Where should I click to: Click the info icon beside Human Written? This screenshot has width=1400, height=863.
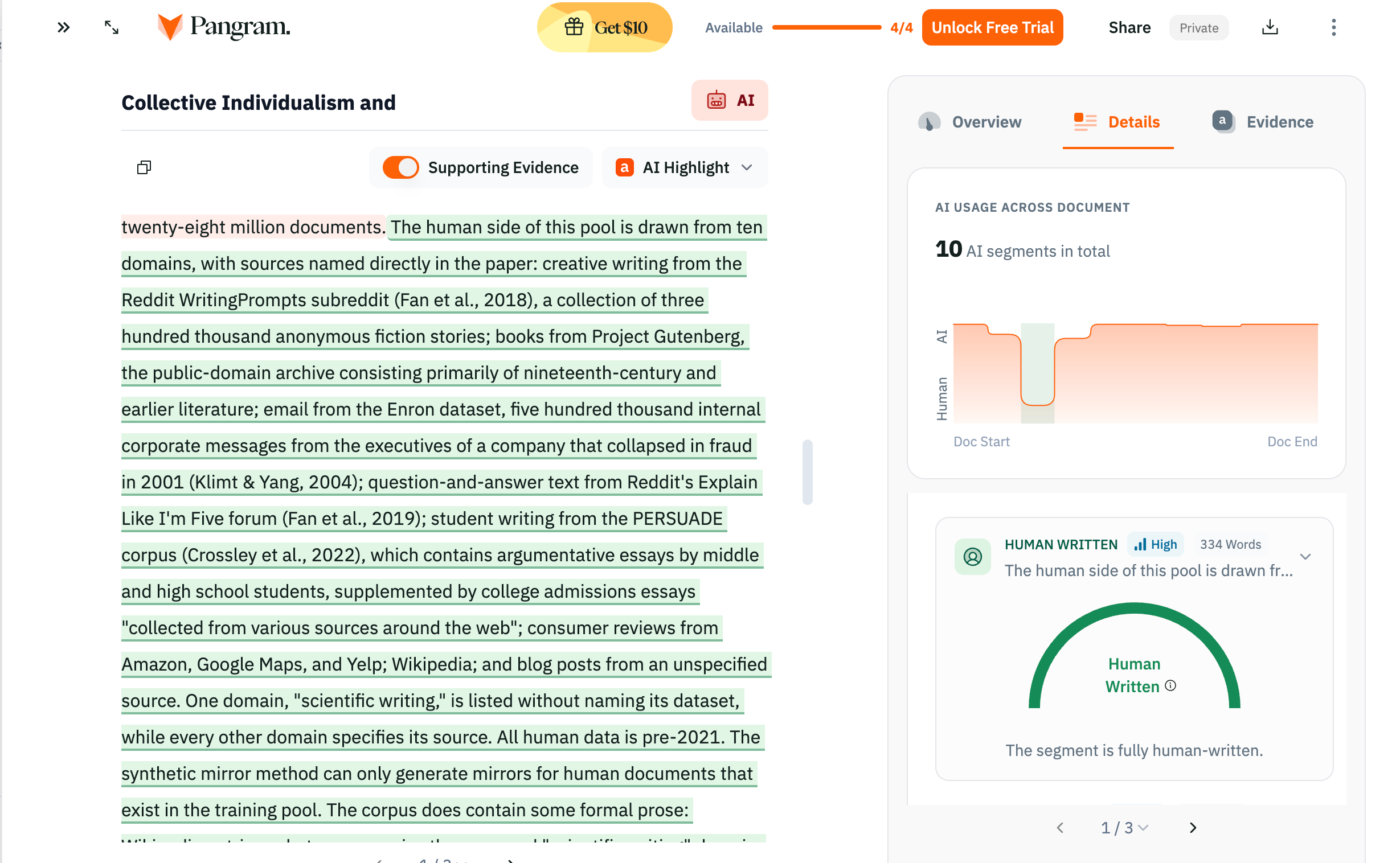point(1170,685)
